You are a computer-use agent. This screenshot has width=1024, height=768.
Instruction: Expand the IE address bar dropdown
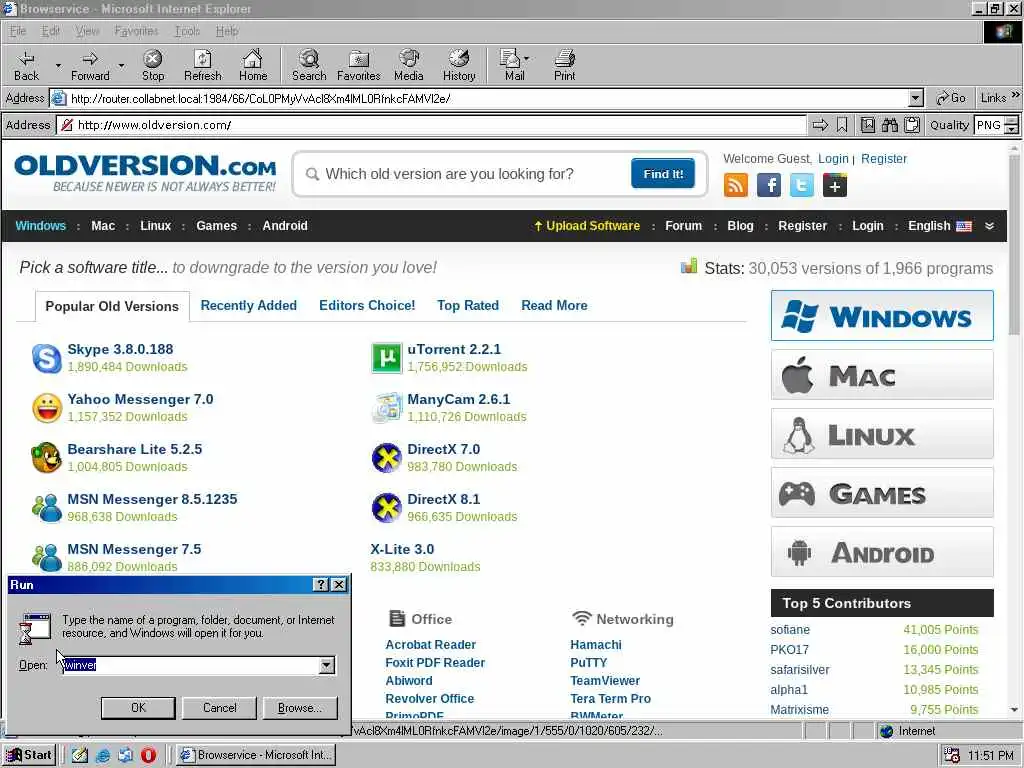pos(916,99)
